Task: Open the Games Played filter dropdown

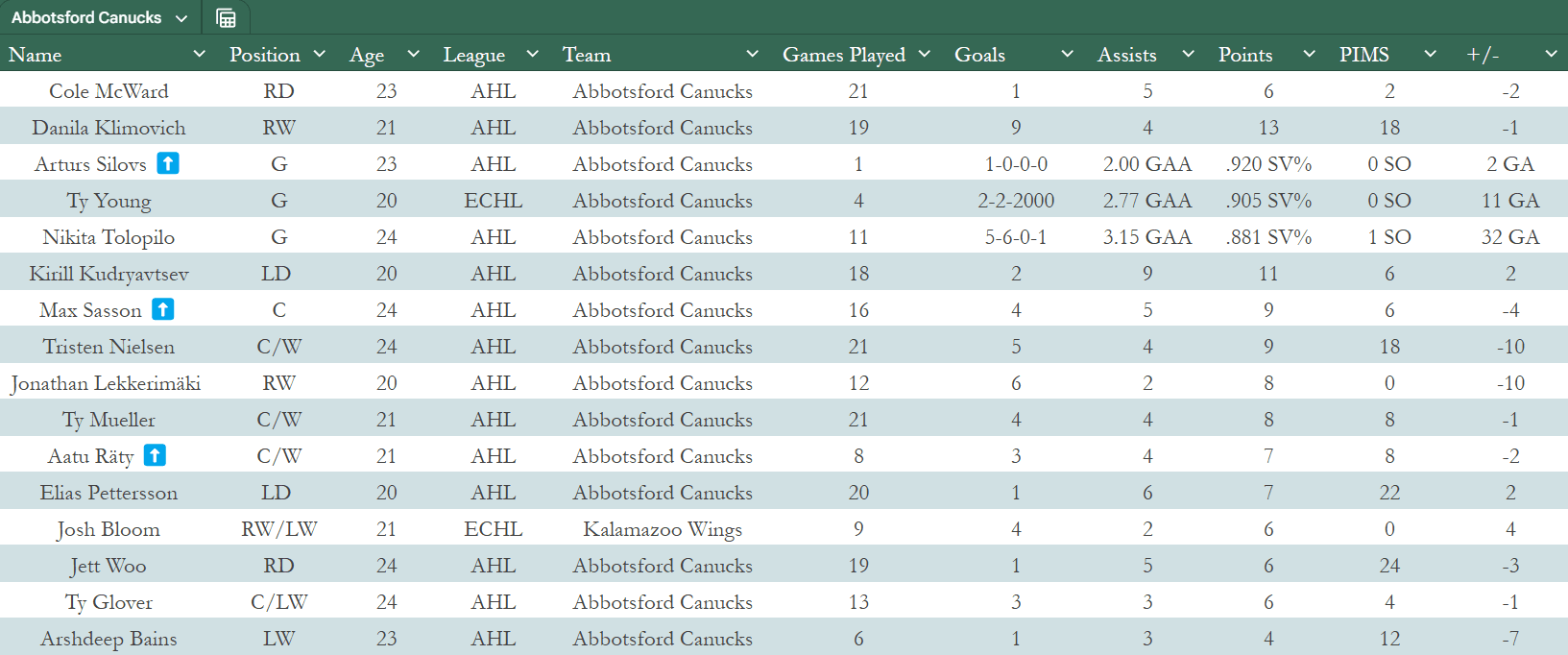Action: tap(925, 54)
